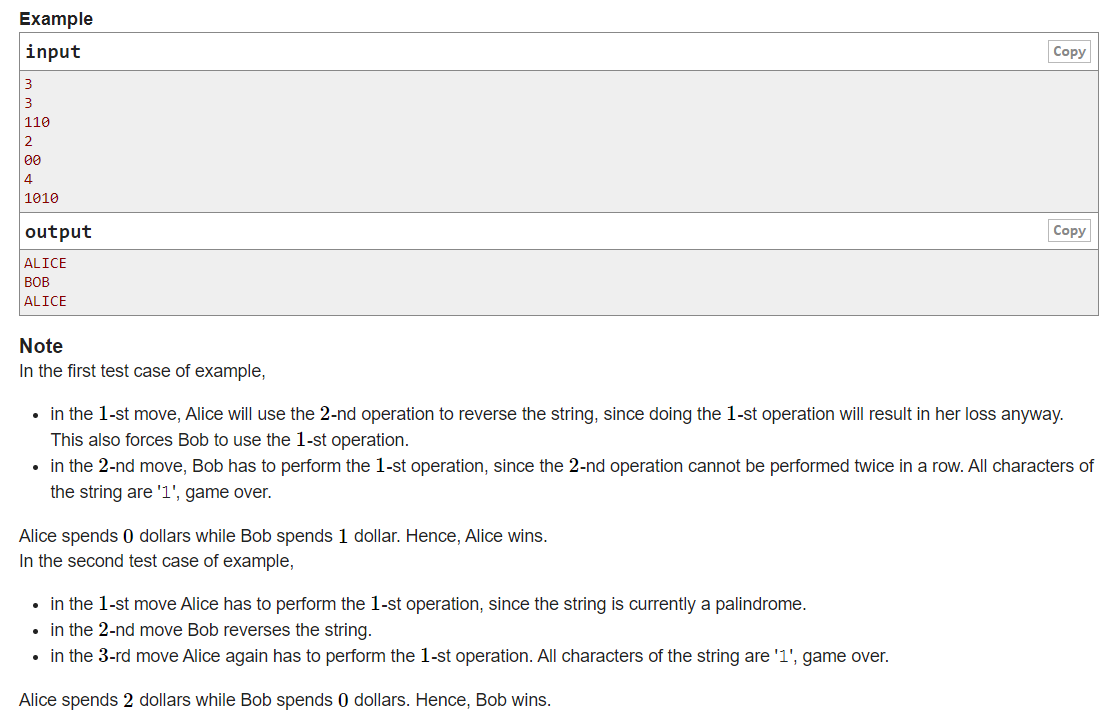Copy the example output text

pos(1068,230)
